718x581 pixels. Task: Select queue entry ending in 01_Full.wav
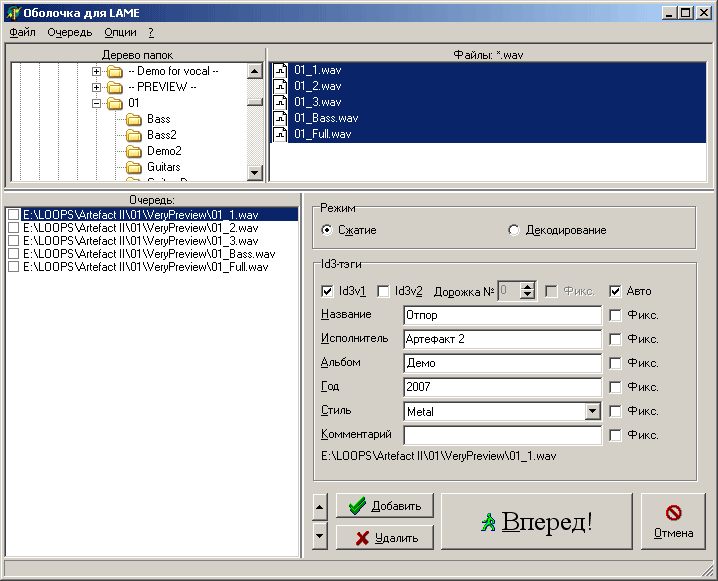point(146,267)
